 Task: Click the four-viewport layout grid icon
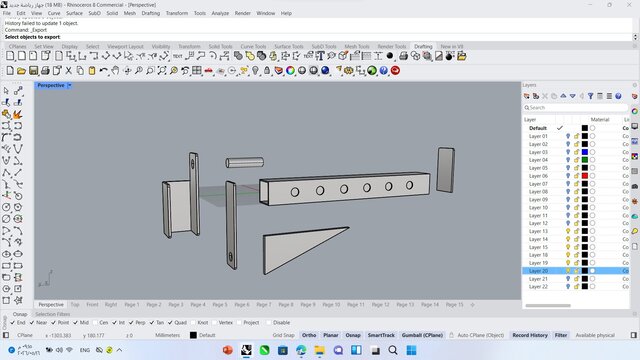(x=197, y=71)
